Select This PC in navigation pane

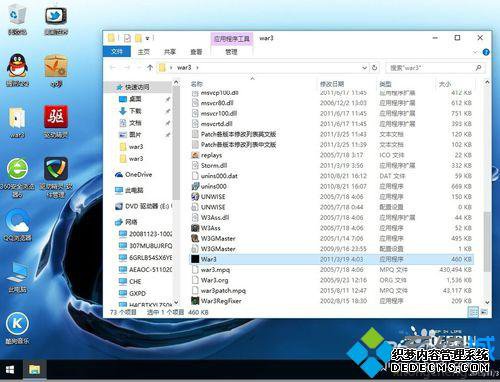point(129,190)
